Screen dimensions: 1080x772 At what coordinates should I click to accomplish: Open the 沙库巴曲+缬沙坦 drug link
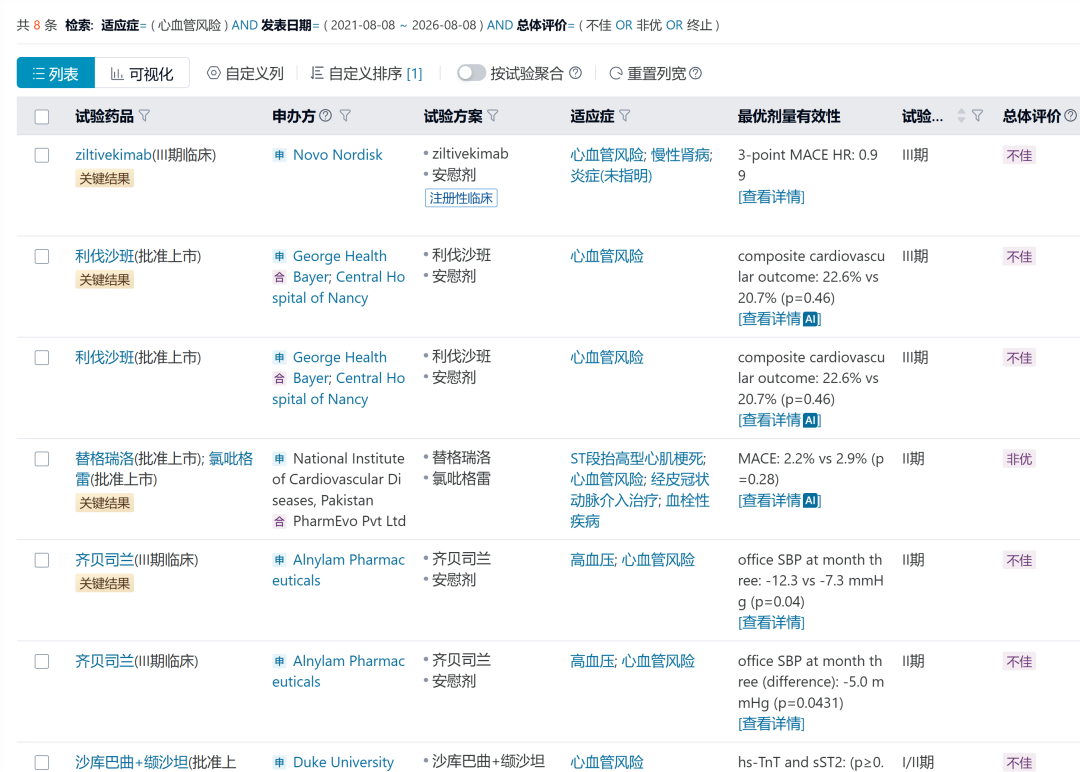[x=131, y=762]
